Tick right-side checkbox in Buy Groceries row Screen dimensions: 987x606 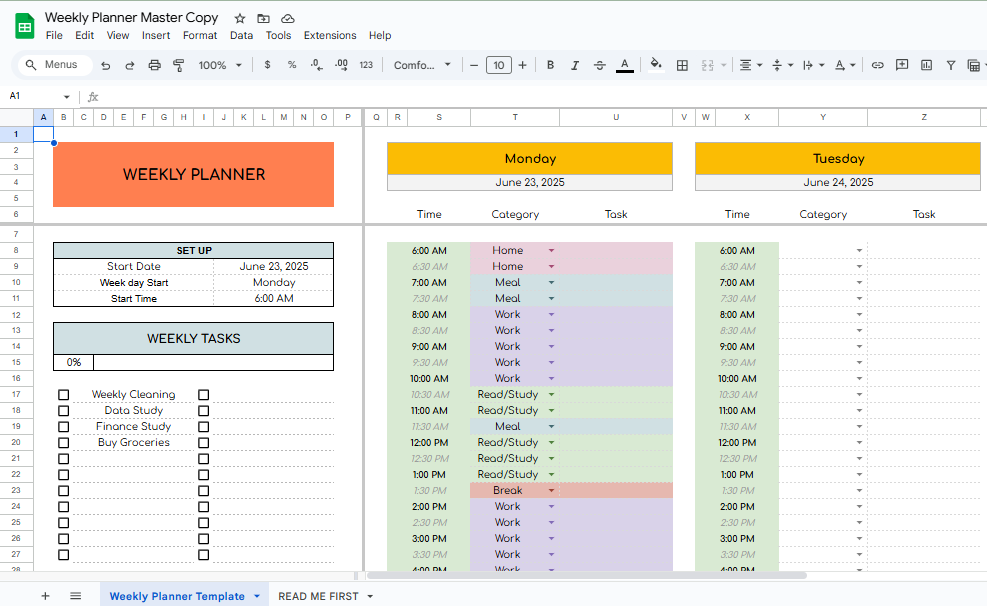click(x=203, y=442)
